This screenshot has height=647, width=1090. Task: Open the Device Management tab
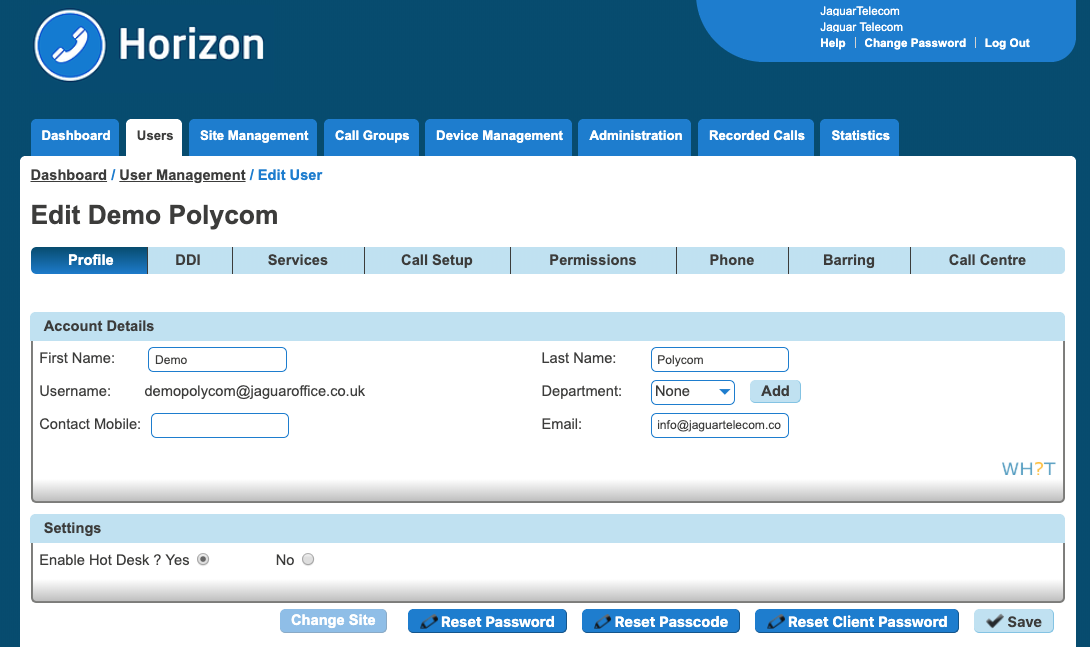499,136
